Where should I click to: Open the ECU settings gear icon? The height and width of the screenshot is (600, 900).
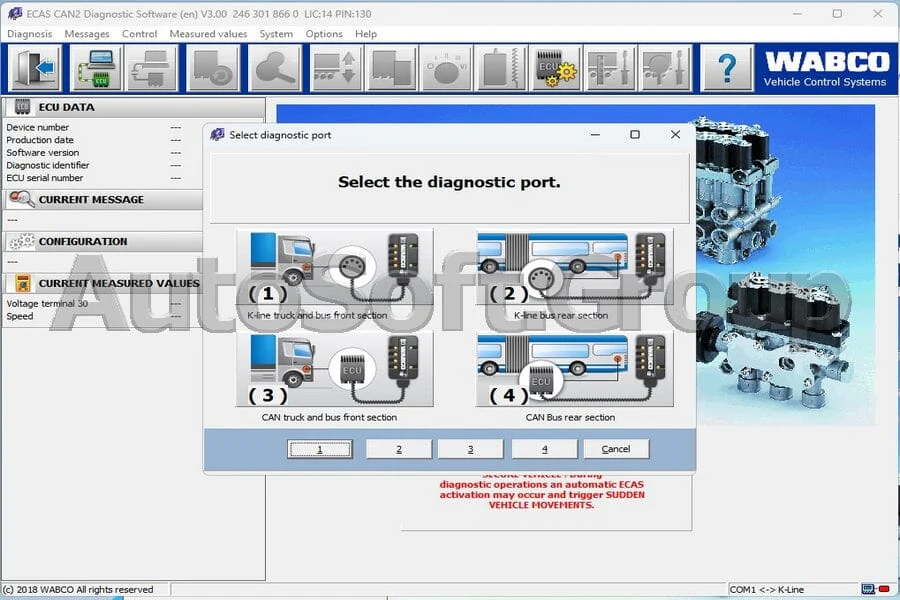(555, 68)
